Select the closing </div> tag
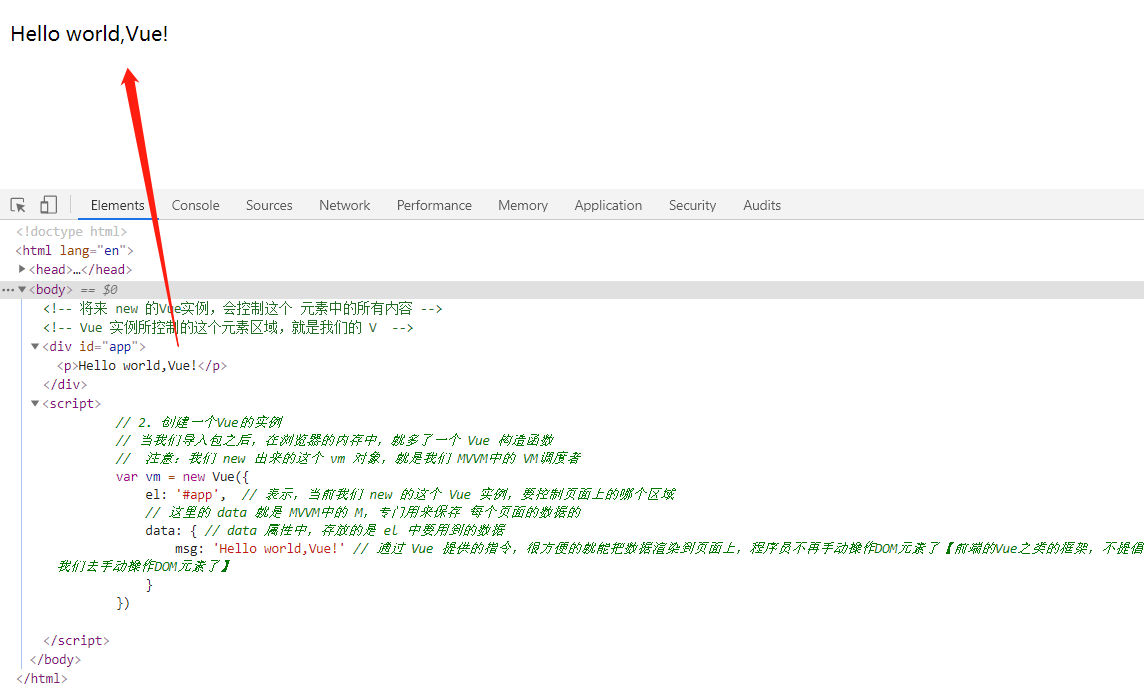 pyautogui.click(x=65, y=385)
